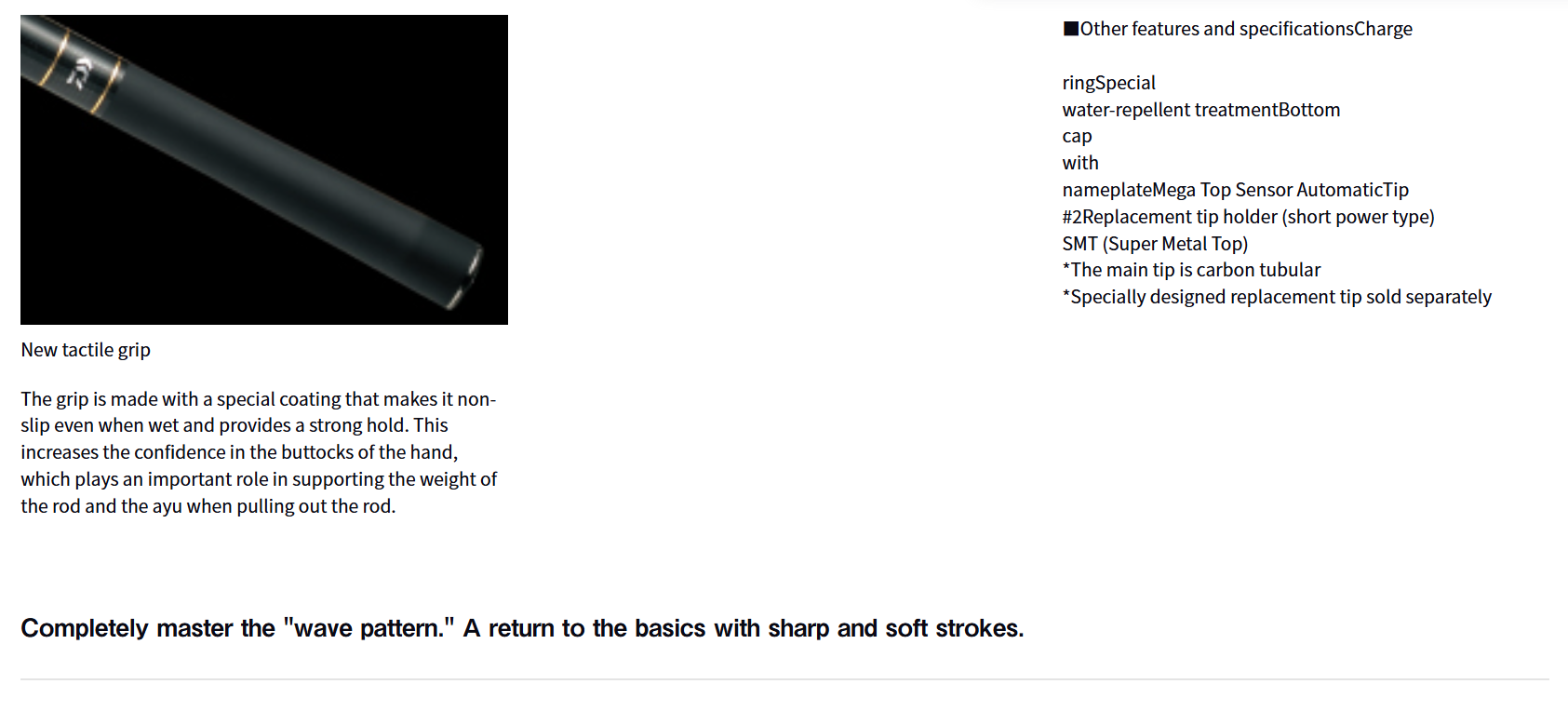Image resolution: width=1568 pixels, height=711 pixels.
Task: Click the grip product photo
Action: pos(264,169)
